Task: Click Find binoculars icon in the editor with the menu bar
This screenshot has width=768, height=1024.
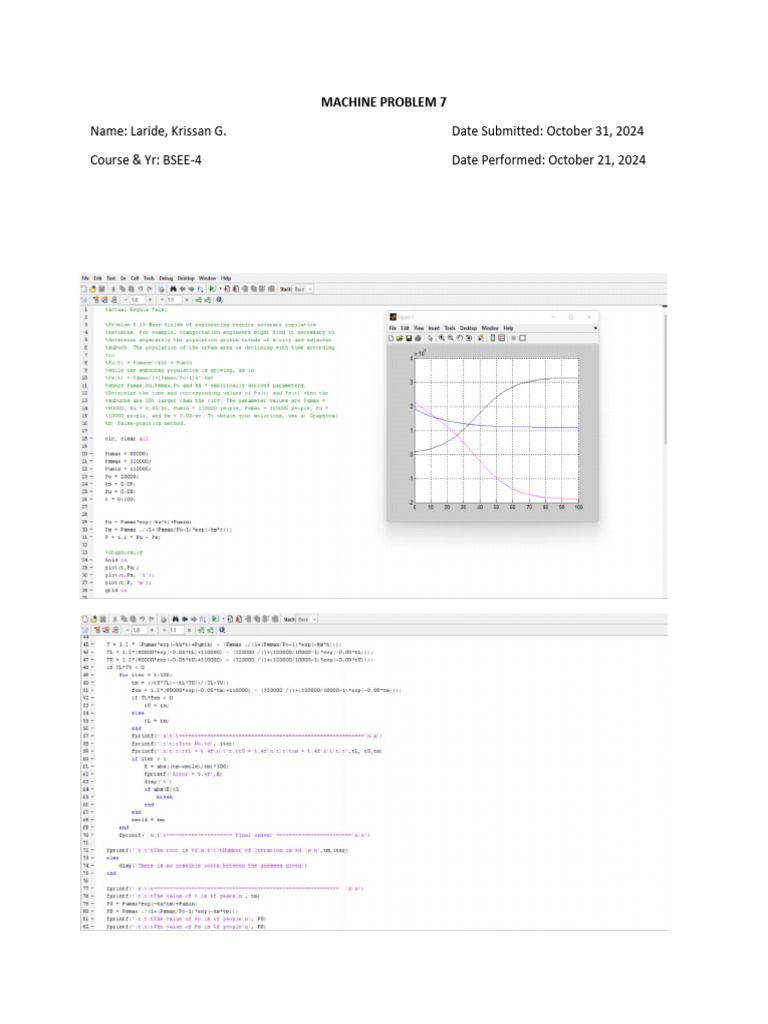Action: click(173, 289)
